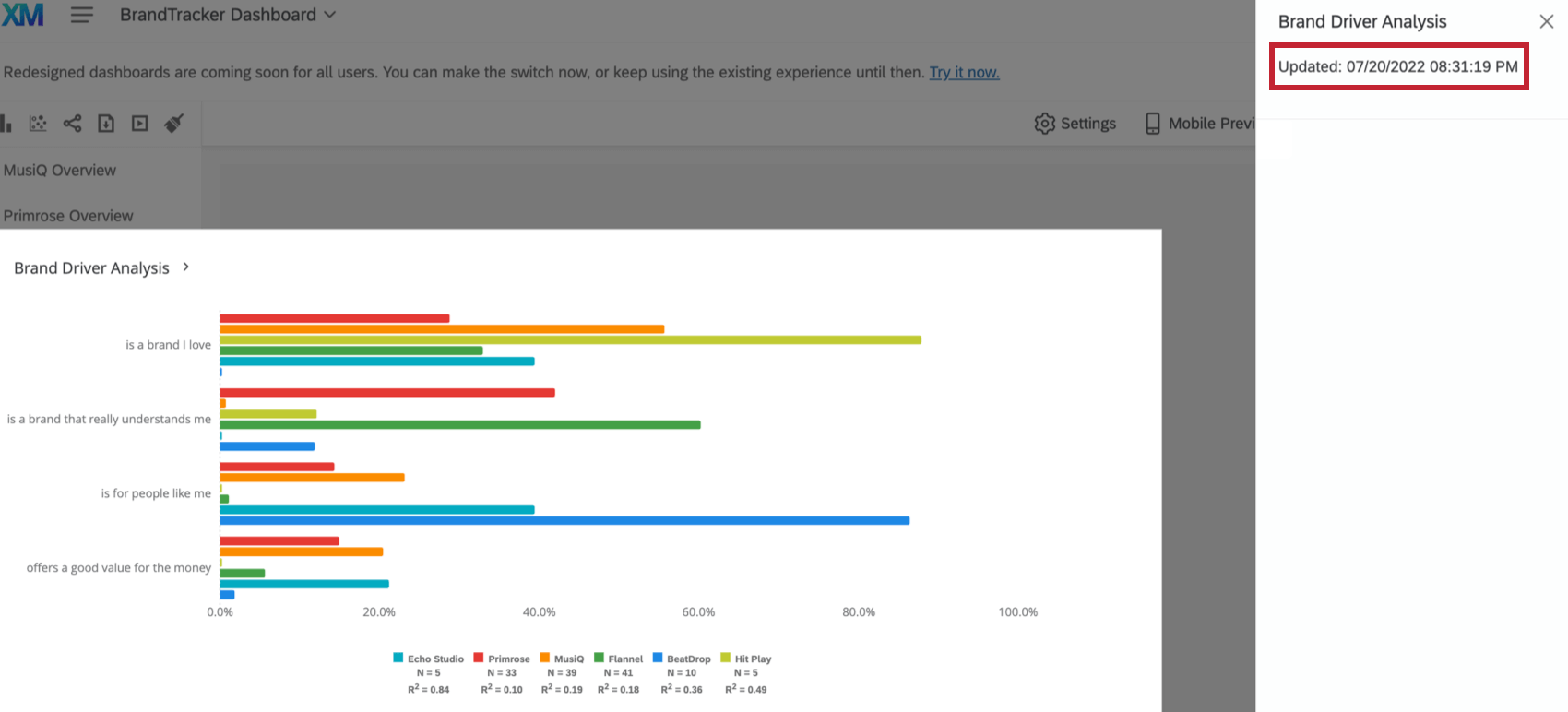
Task: Click the Try it now link
Action: point(963,72)
